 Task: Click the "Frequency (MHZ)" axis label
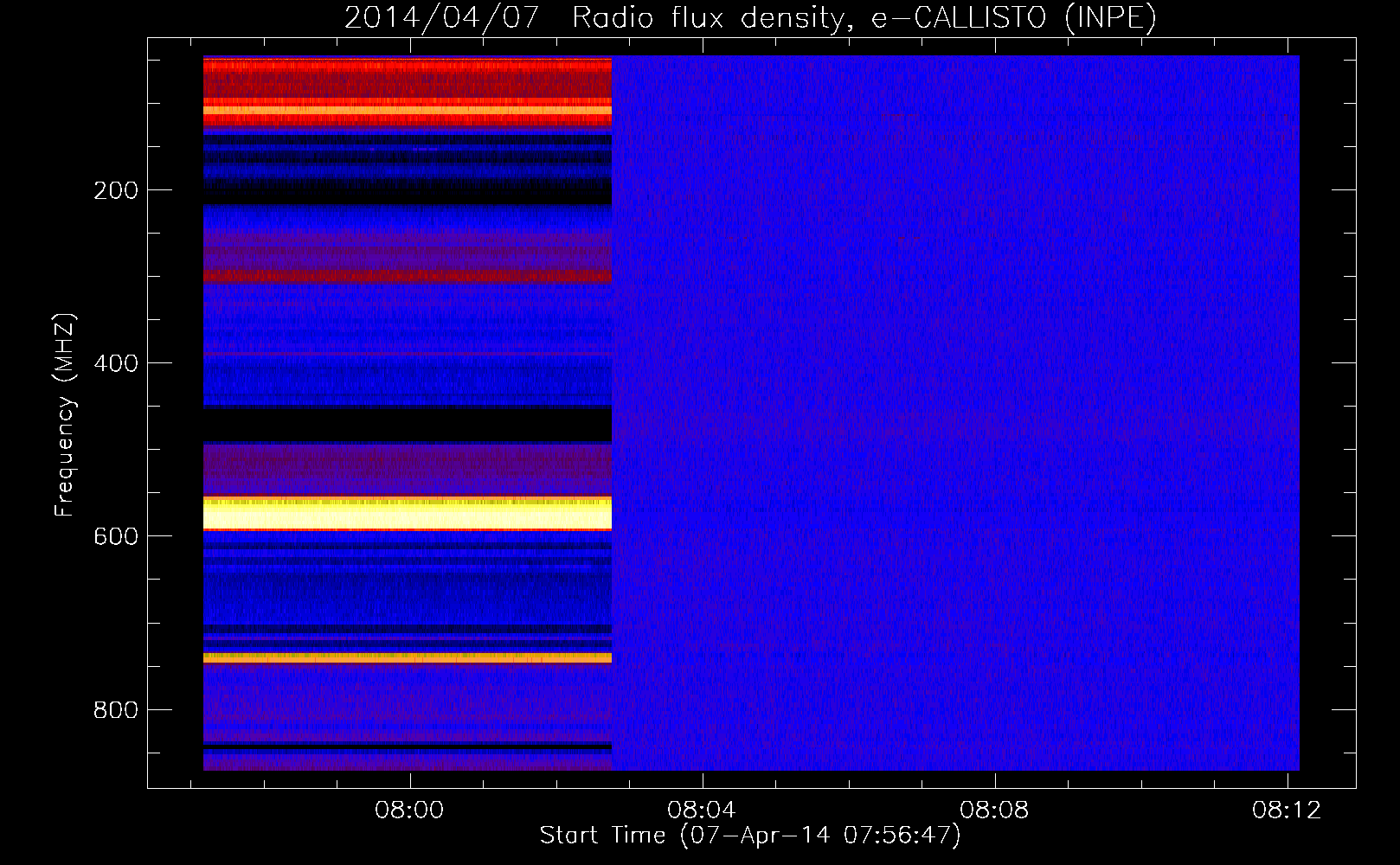coord(65,414)
